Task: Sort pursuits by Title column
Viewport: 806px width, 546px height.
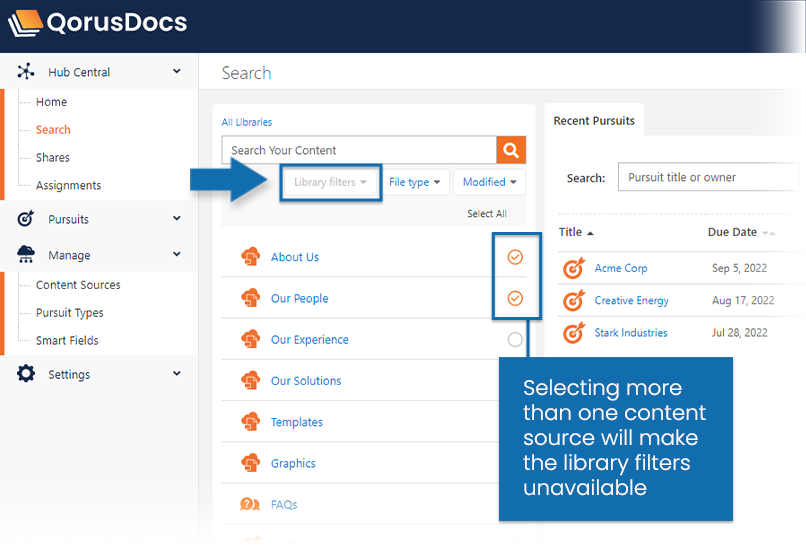Action: 576,232
